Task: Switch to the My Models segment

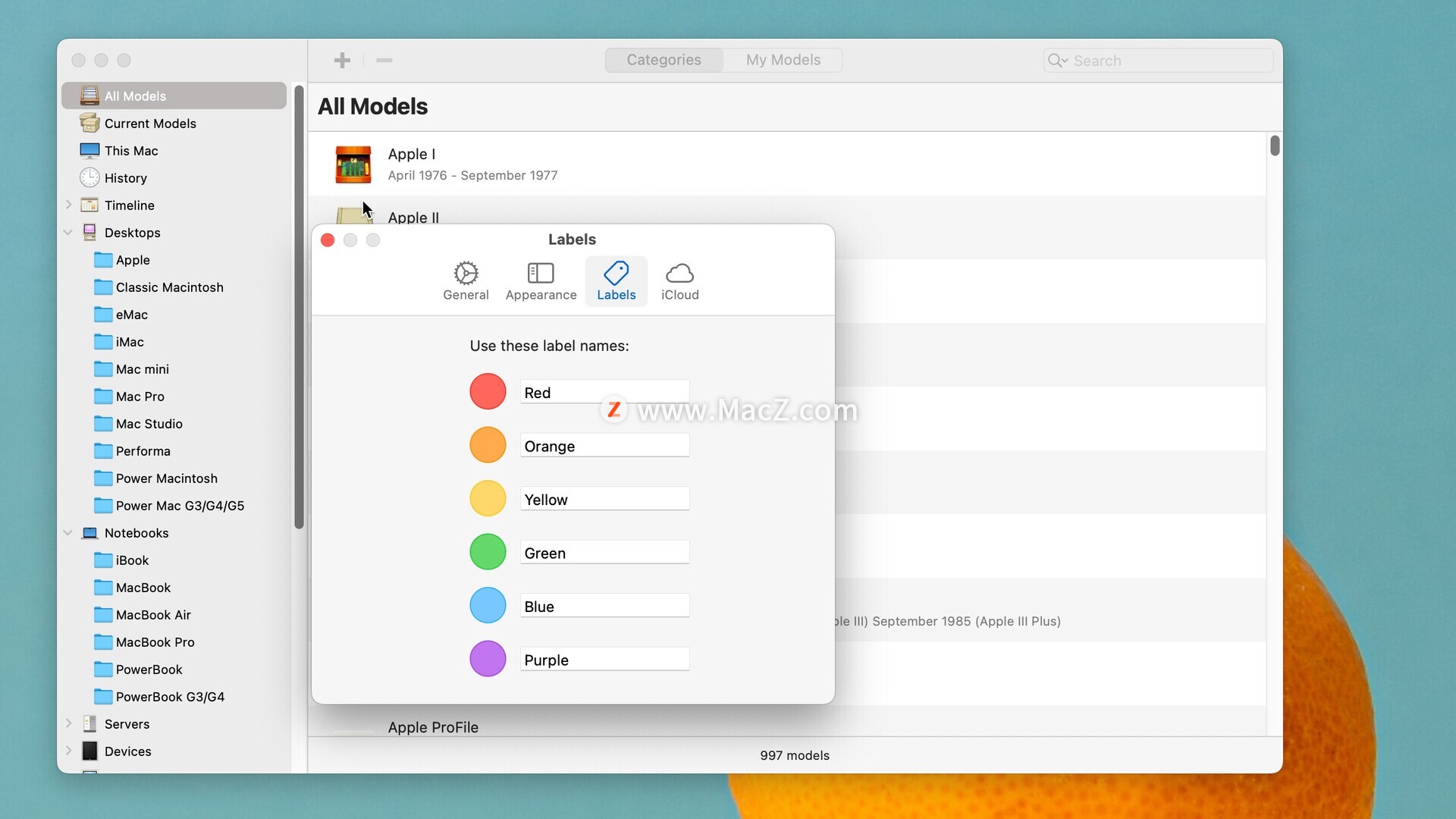Action: click(783, 60)
